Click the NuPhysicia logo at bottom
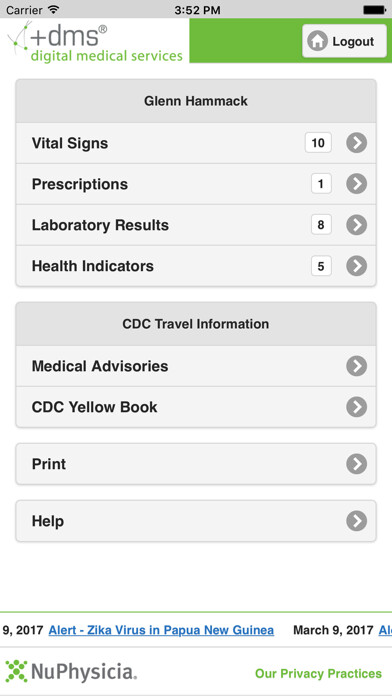The width and height of the screenshot is (392, 696). coord(71,671)
